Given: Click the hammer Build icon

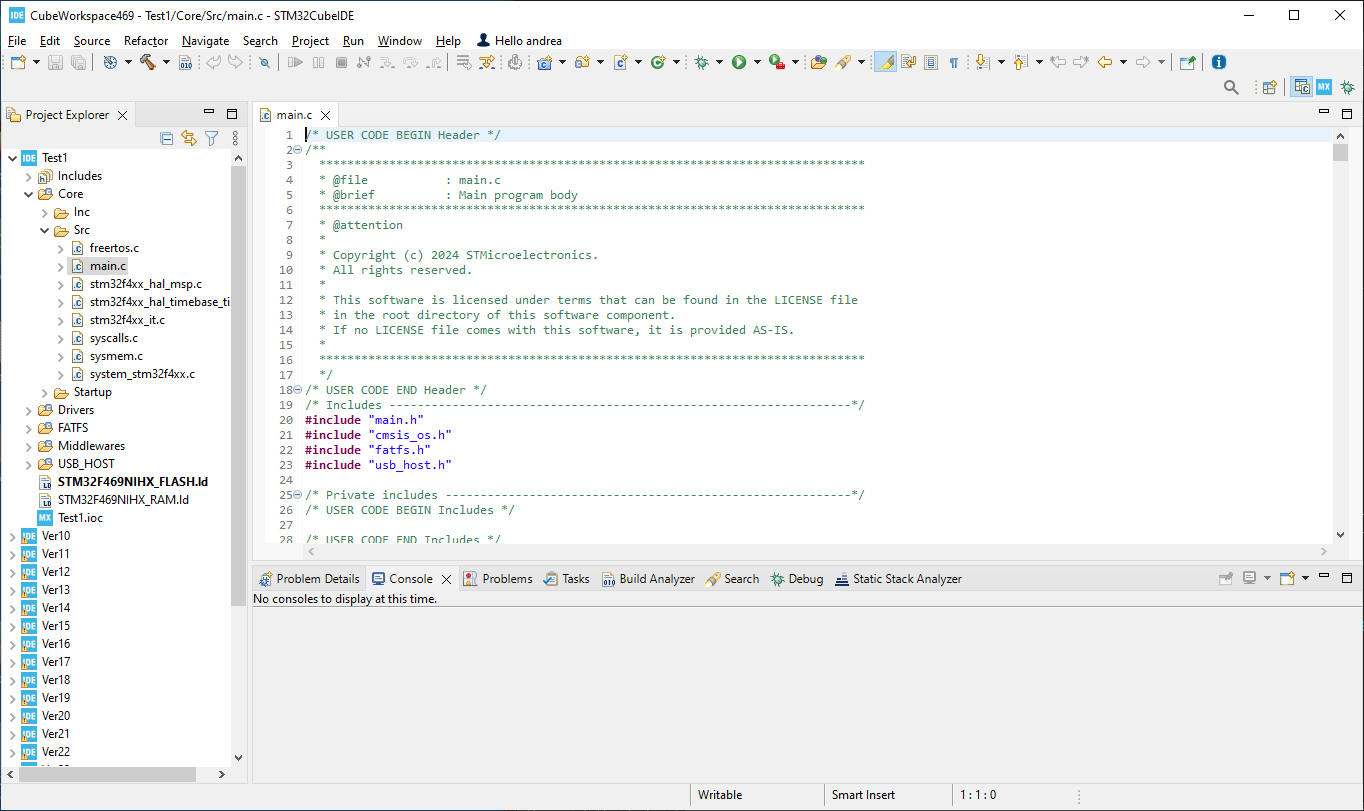Looking at the screenshot, I should (147, 62).
